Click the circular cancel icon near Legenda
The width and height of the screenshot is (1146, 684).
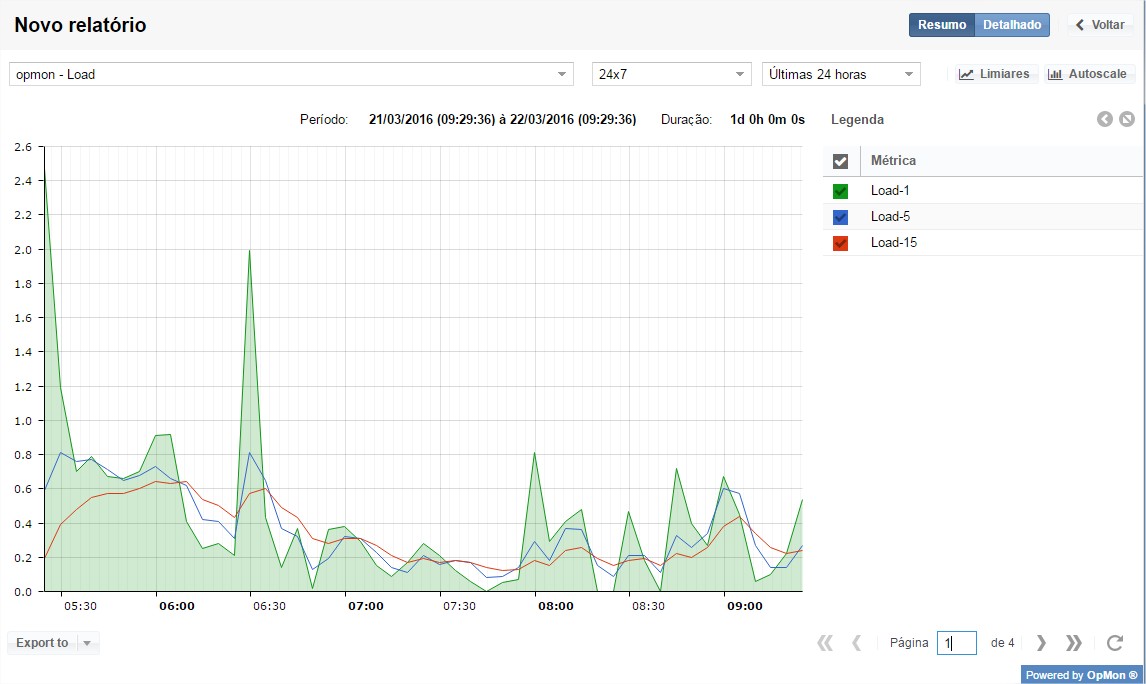click(x=1127, y=120)
